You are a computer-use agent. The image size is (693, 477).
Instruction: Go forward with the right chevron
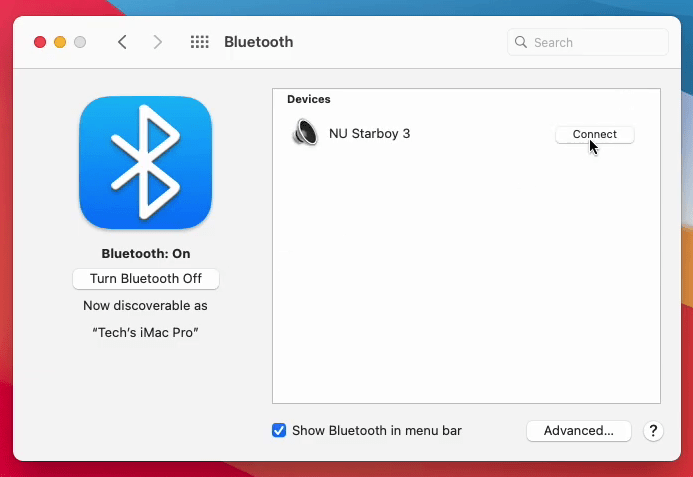pyautogui.click(x=157, y=42)
